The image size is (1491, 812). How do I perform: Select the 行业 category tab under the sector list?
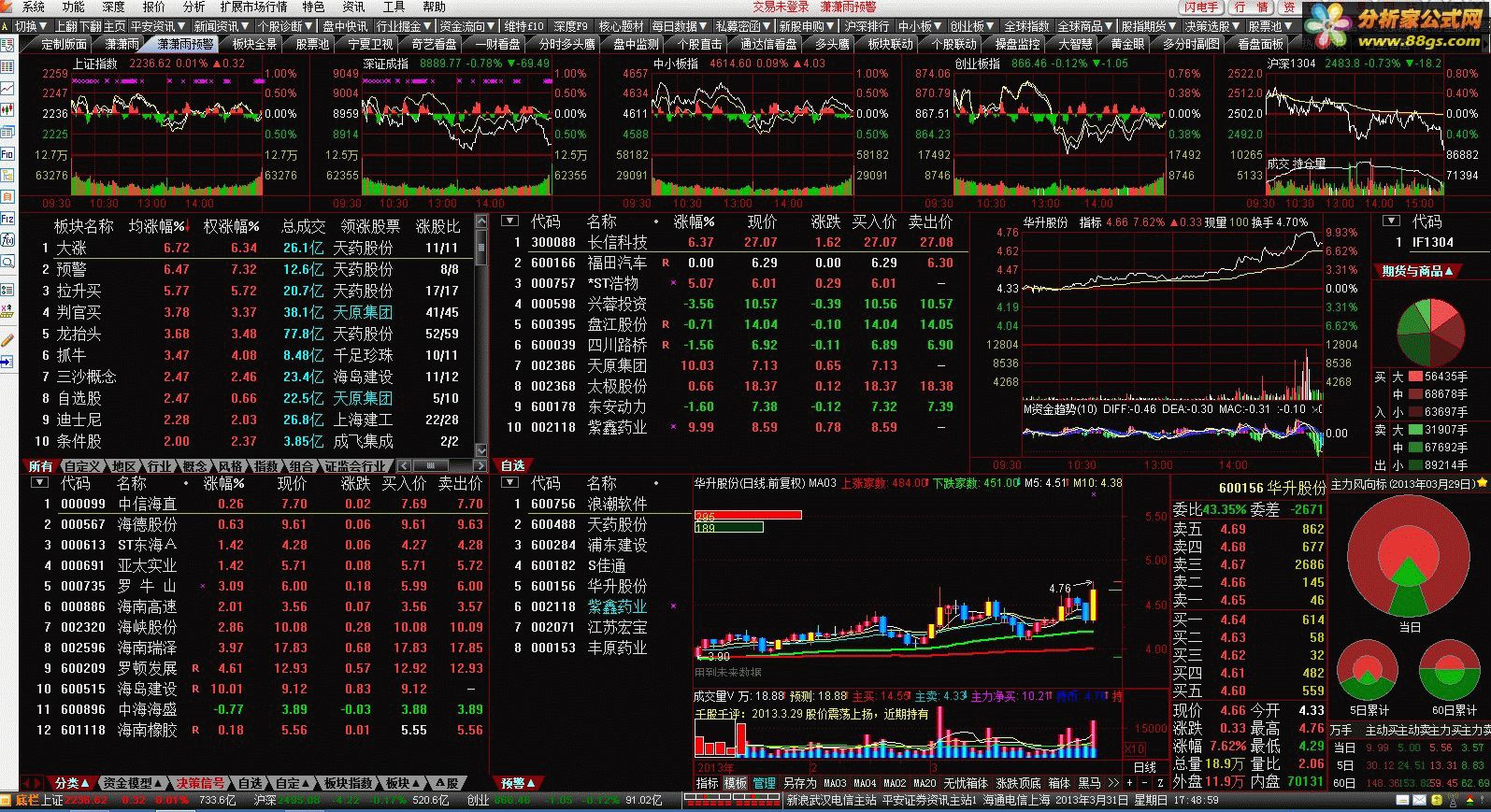[x=160, y=466]
